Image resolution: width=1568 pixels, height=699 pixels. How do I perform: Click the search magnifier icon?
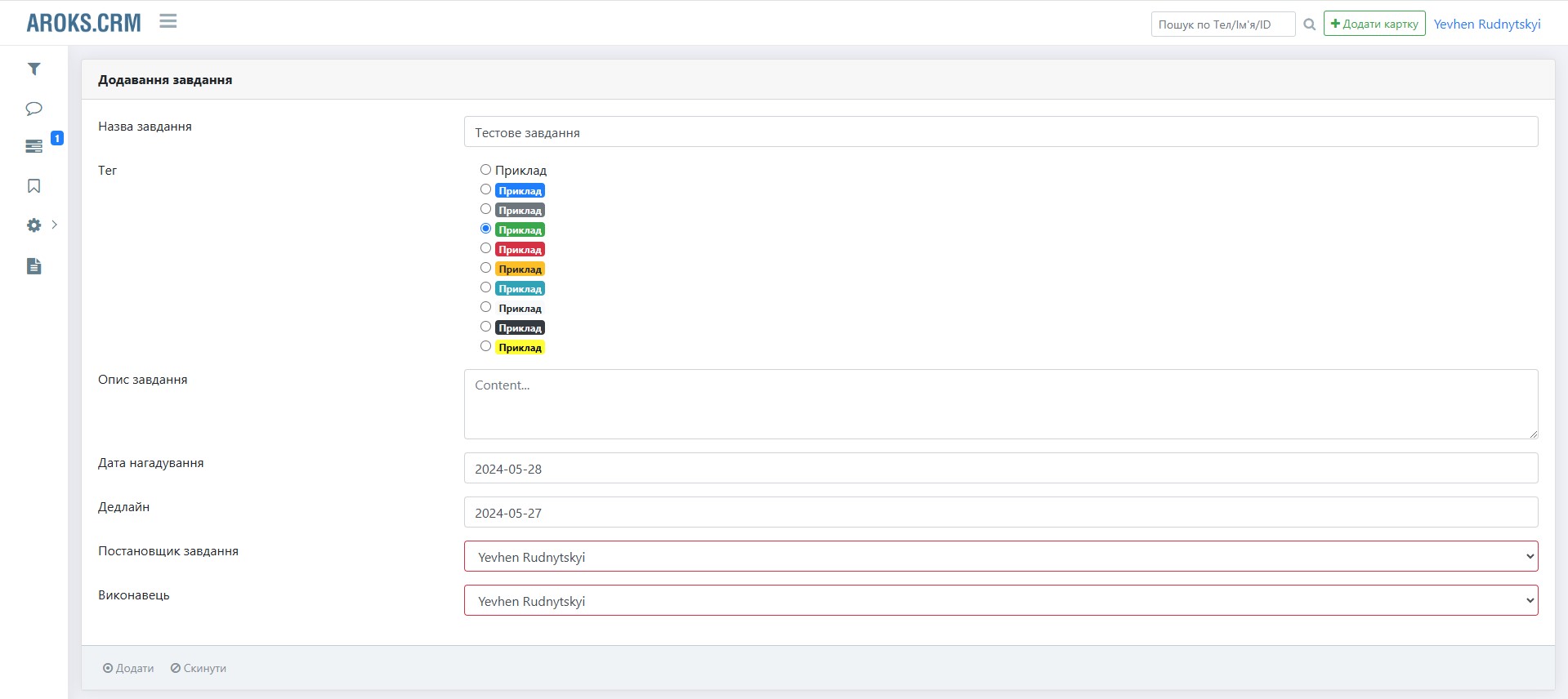pyautogui.click(x=1309, y=24)
